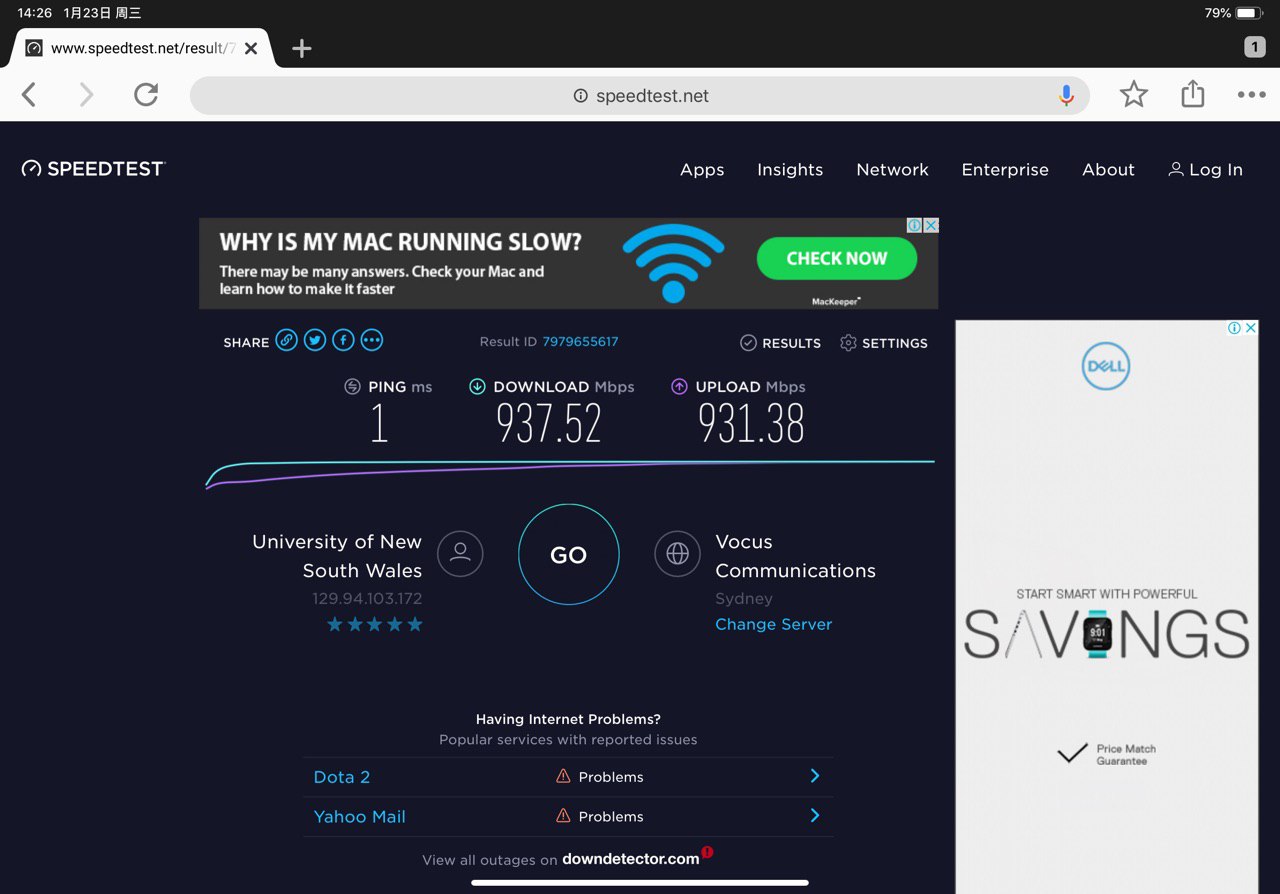Open browser share sheet icon
1280x894 pixels.
tap(1192, 95)
